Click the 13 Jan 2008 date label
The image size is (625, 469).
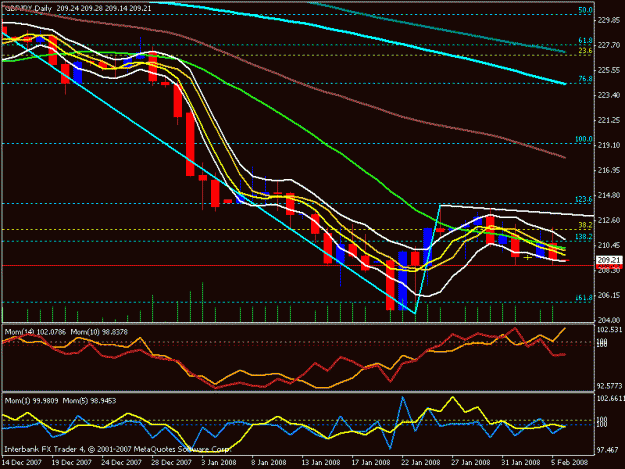[320, 463]
